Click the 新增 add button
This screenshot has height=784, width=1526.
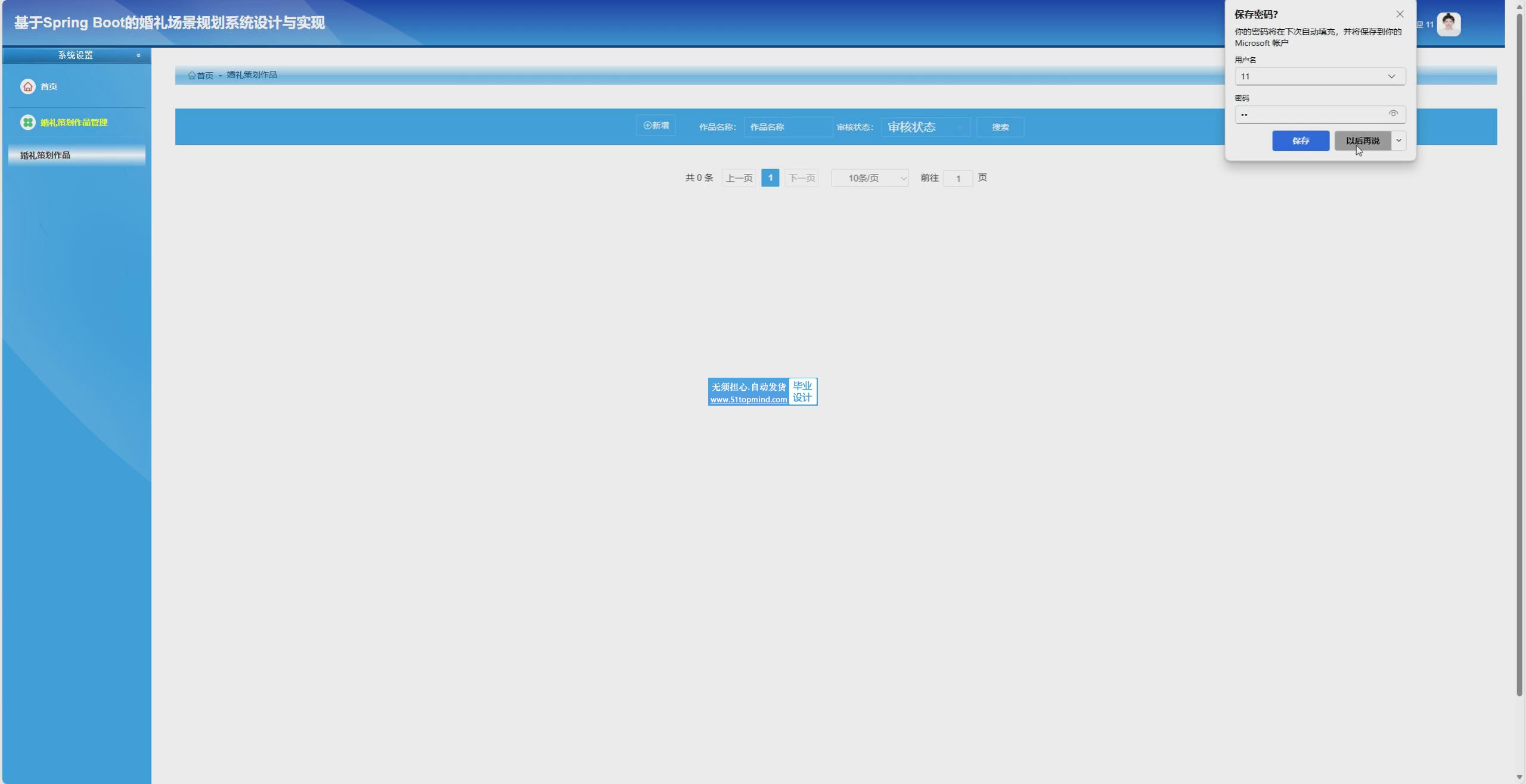pos(656,126)
